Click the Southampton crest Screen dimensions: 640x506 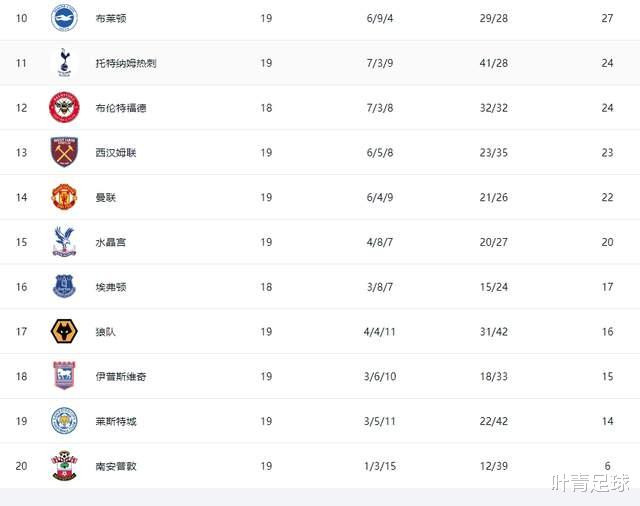[64, 465]
